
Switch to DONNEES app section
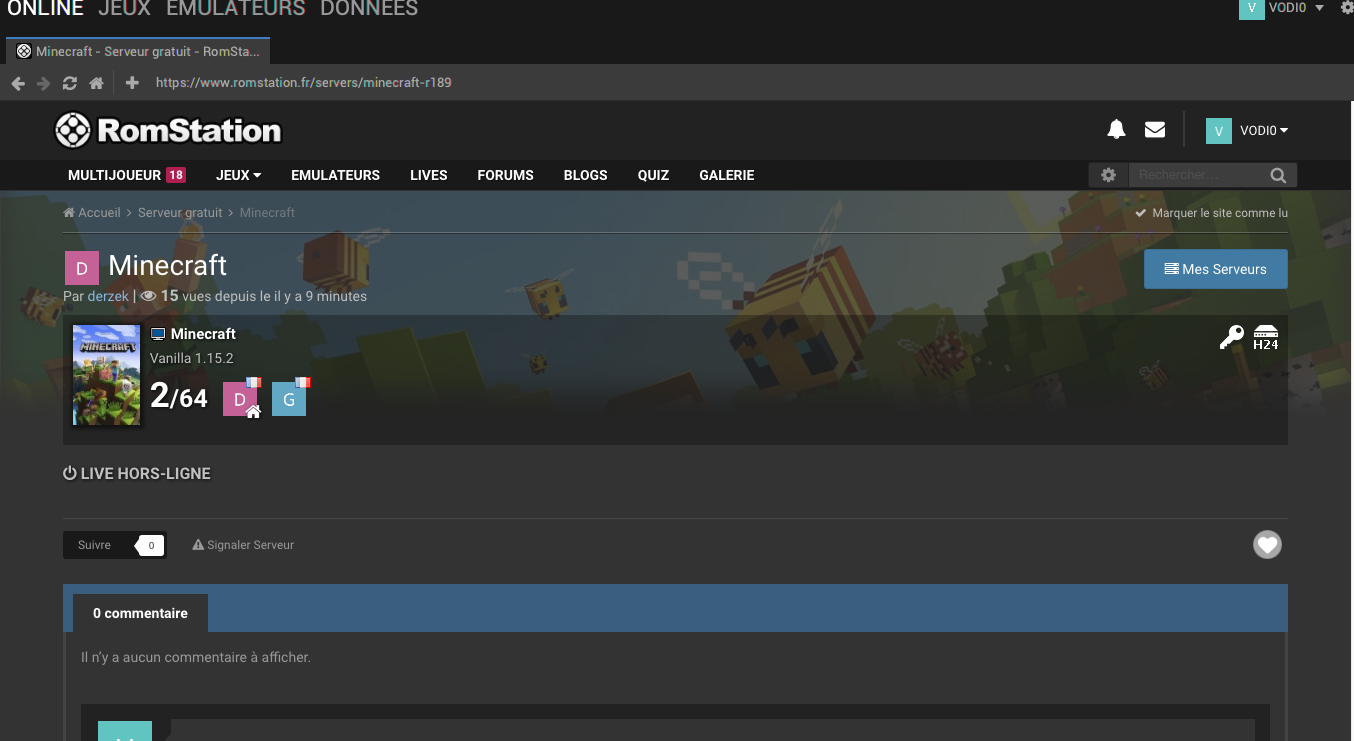click(x=369, y=9)
